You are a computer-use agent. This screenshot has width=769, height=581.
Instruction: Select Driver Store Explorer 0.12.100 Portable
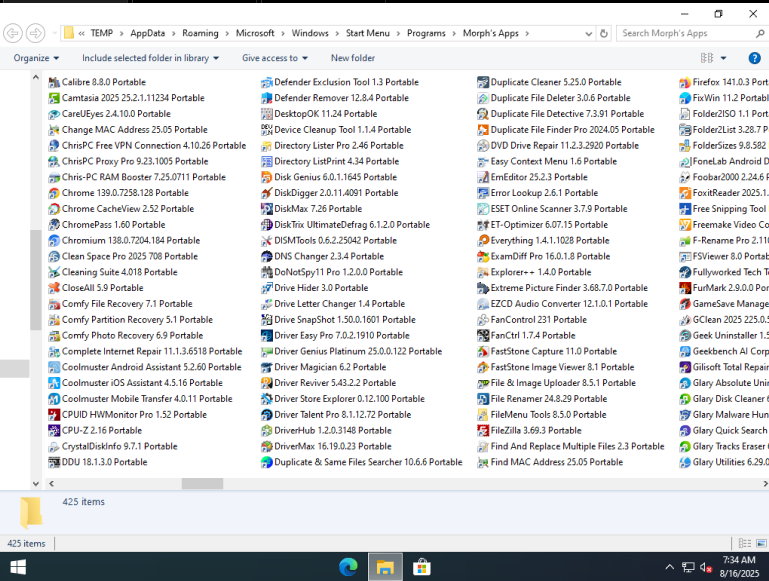[343, 399]
